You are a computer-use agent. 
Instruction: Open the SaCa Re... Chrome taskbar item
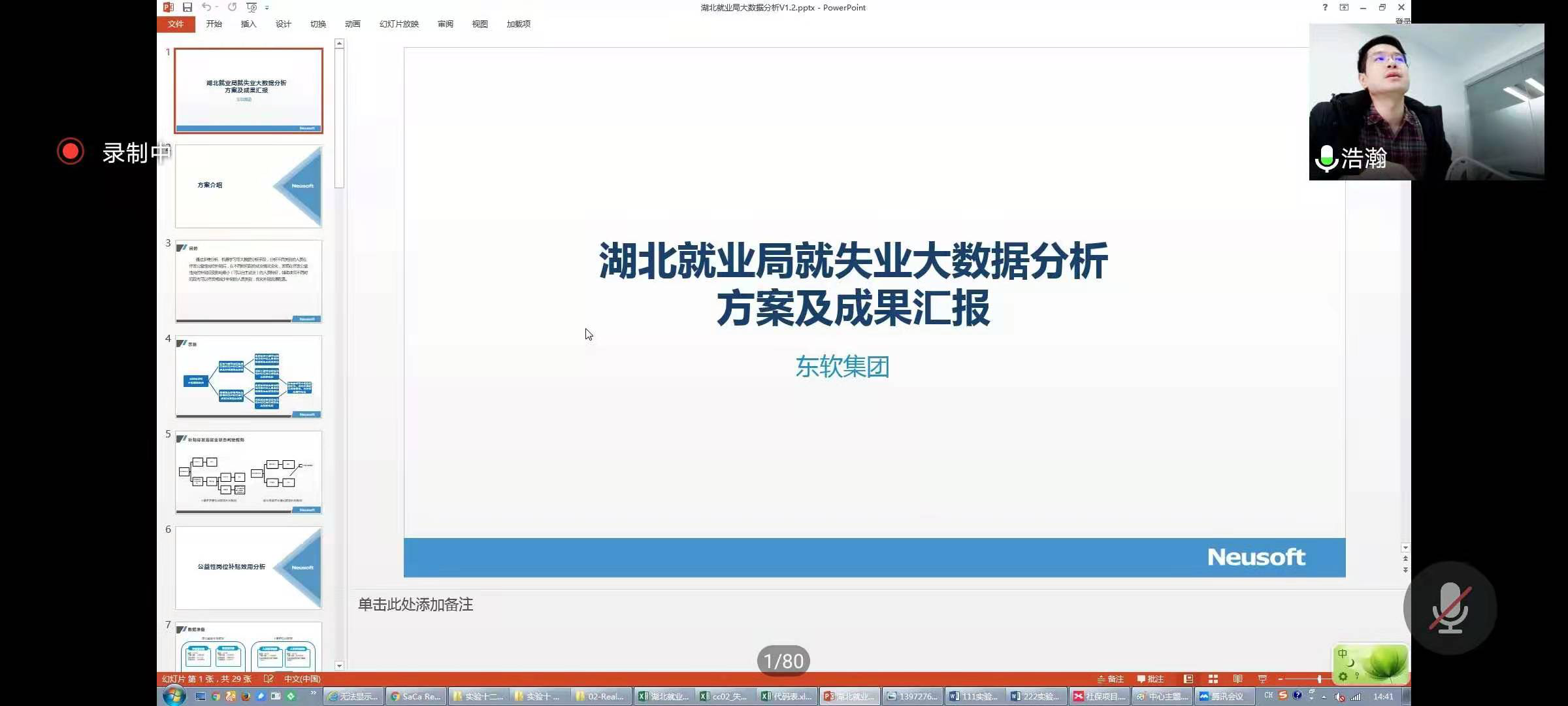point(416,696)
